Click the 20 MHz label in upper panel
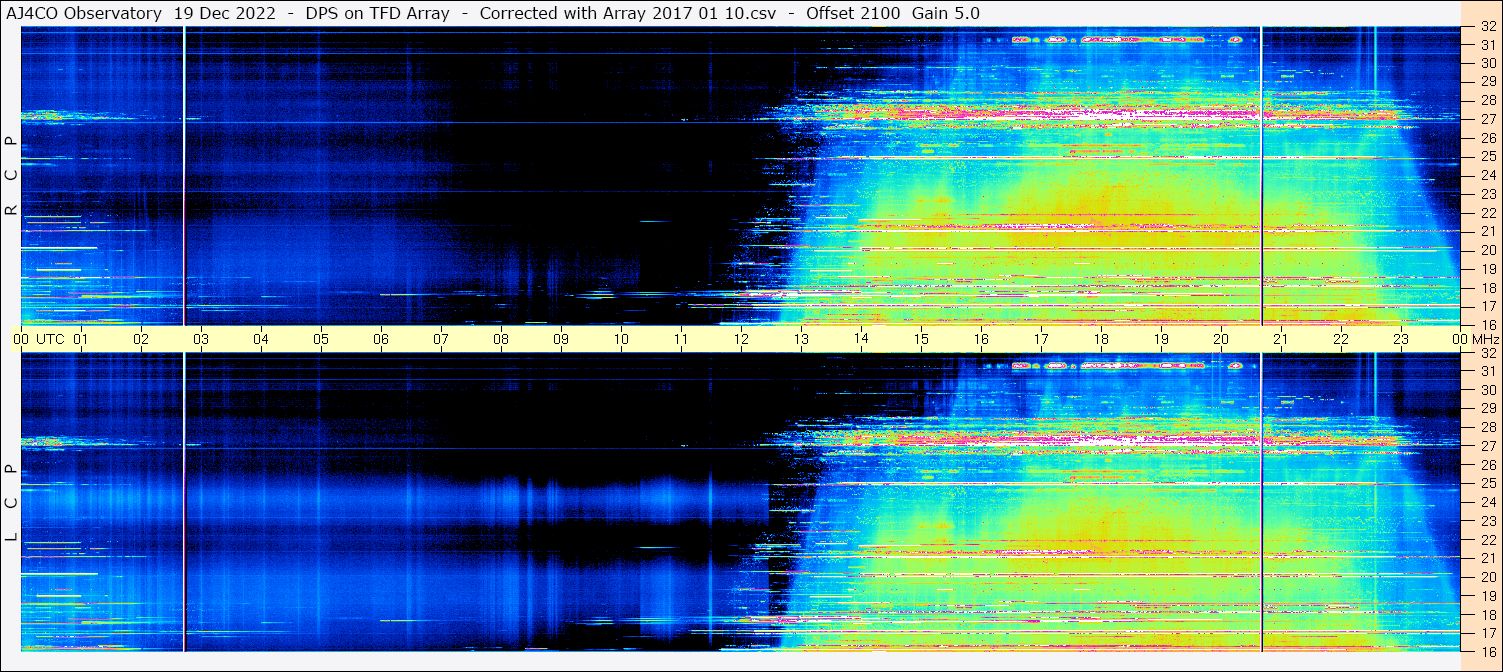Screen dimensions: 1503x672 point(1487,250)
